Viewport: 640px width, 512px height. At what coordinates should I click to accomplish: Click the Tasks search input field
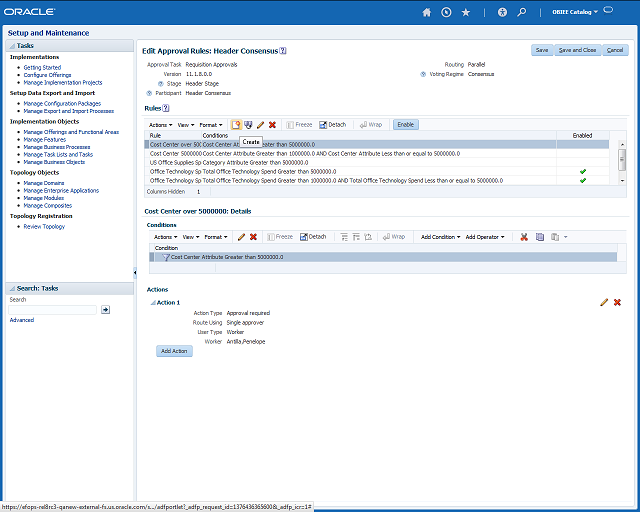[x=53, y=310]
